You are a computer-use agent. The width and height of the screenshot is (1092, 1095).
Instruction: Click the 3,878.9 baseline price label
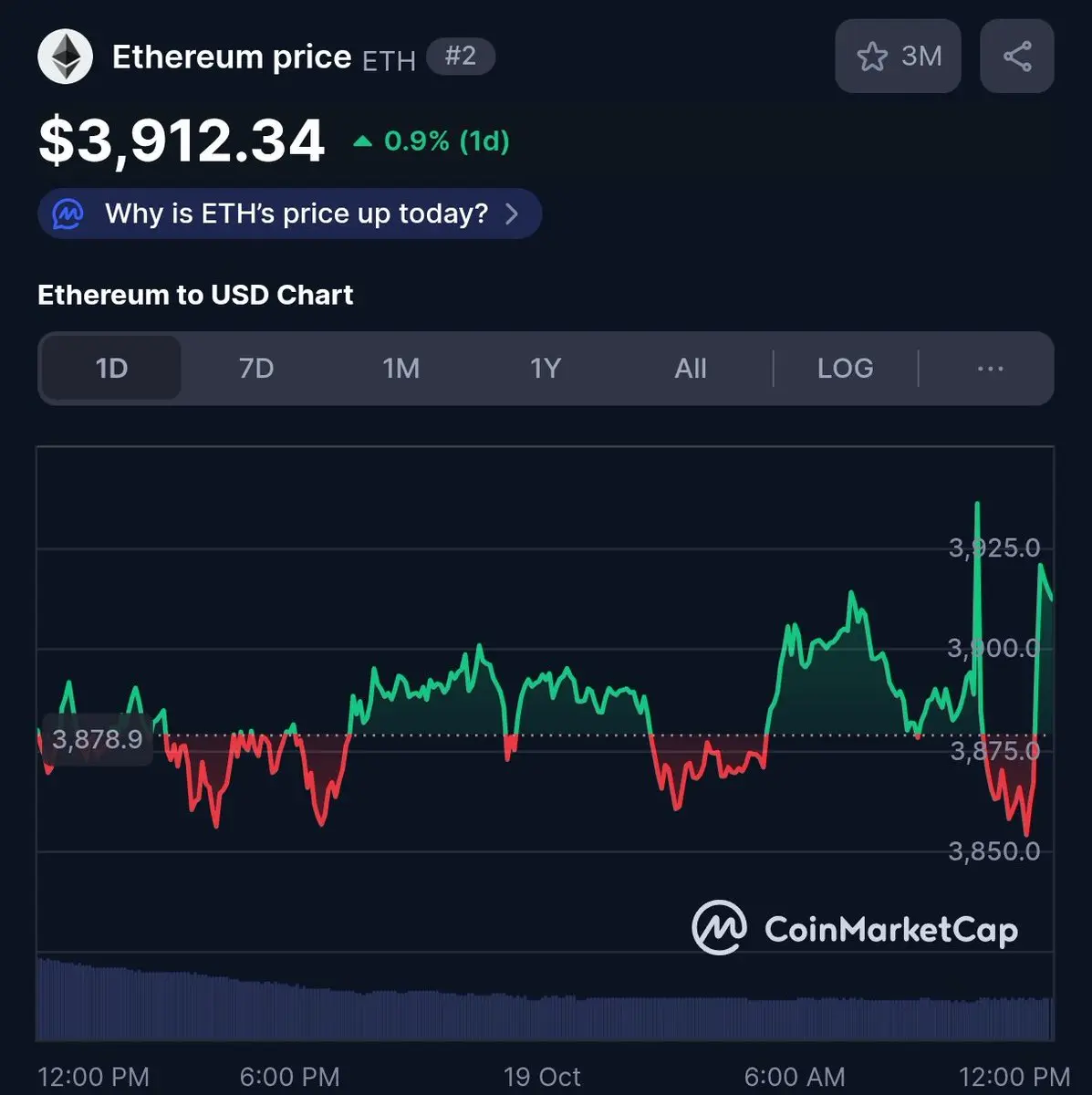tap(97, 739)
